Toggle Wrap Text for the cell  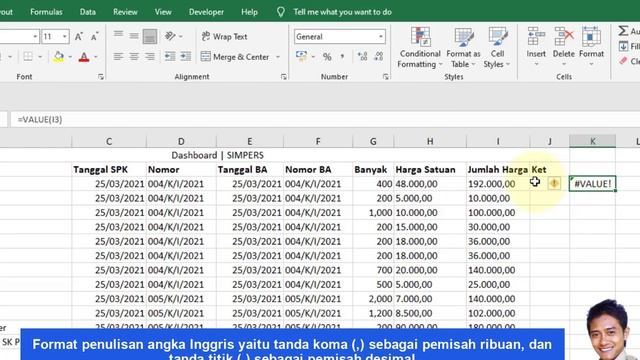pos(224,36)
